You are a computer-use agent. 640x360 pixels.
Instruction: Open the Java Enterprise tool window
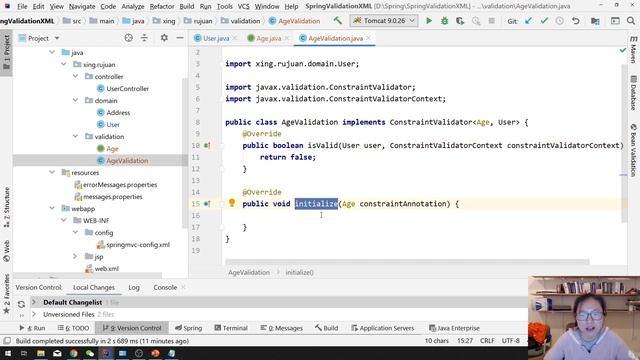454,328
